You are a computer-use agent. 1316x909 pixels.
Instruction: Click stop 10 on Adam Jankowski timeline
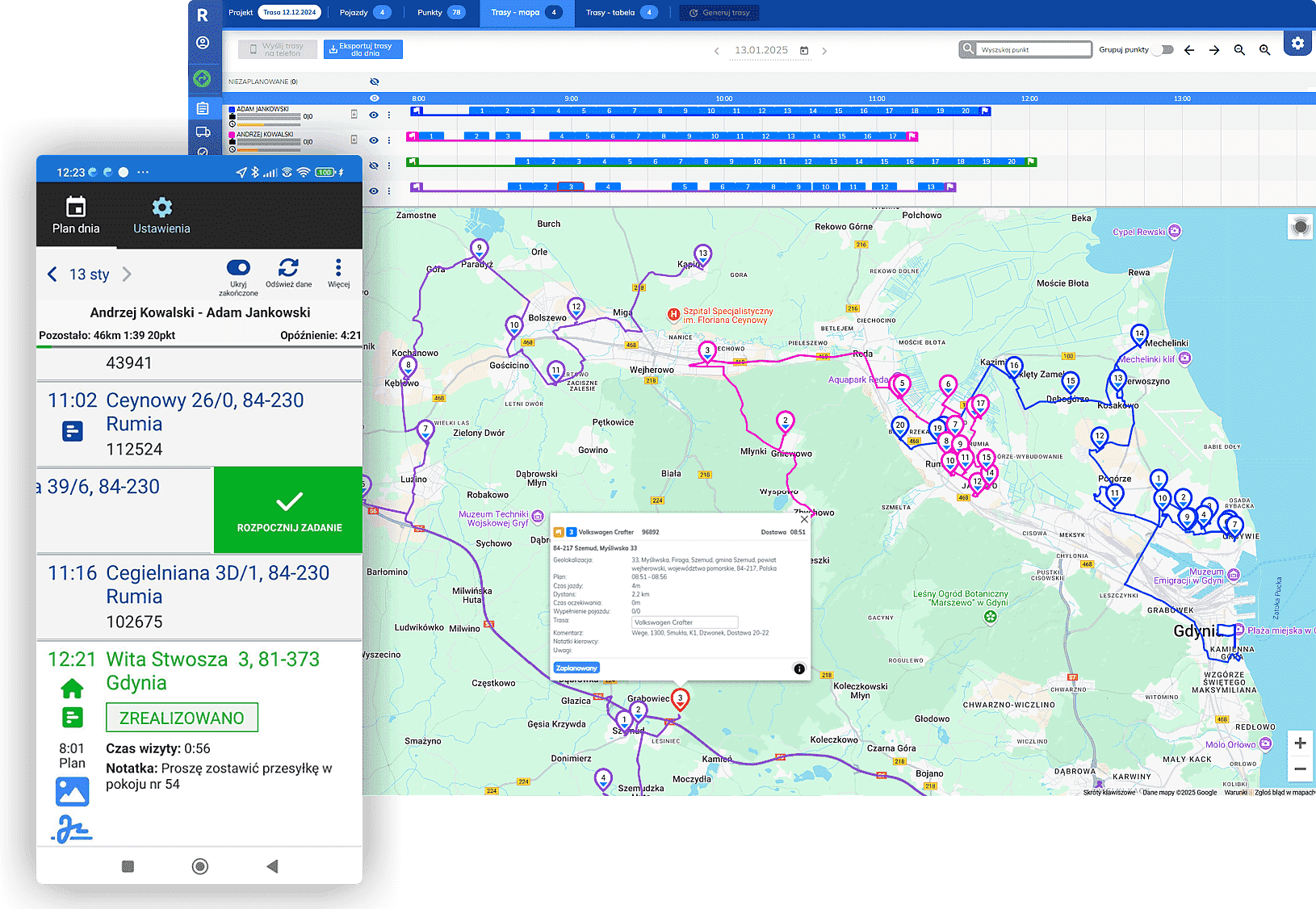pos(710,111)
